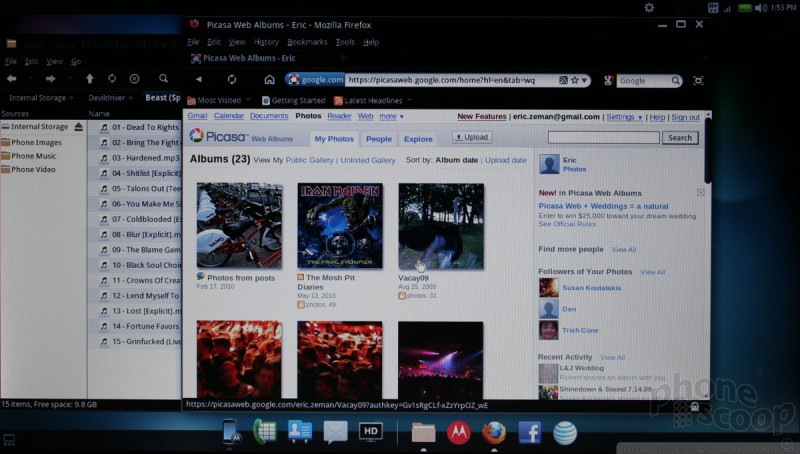Launch the HD multimedia dock icon

pos(370,432)
